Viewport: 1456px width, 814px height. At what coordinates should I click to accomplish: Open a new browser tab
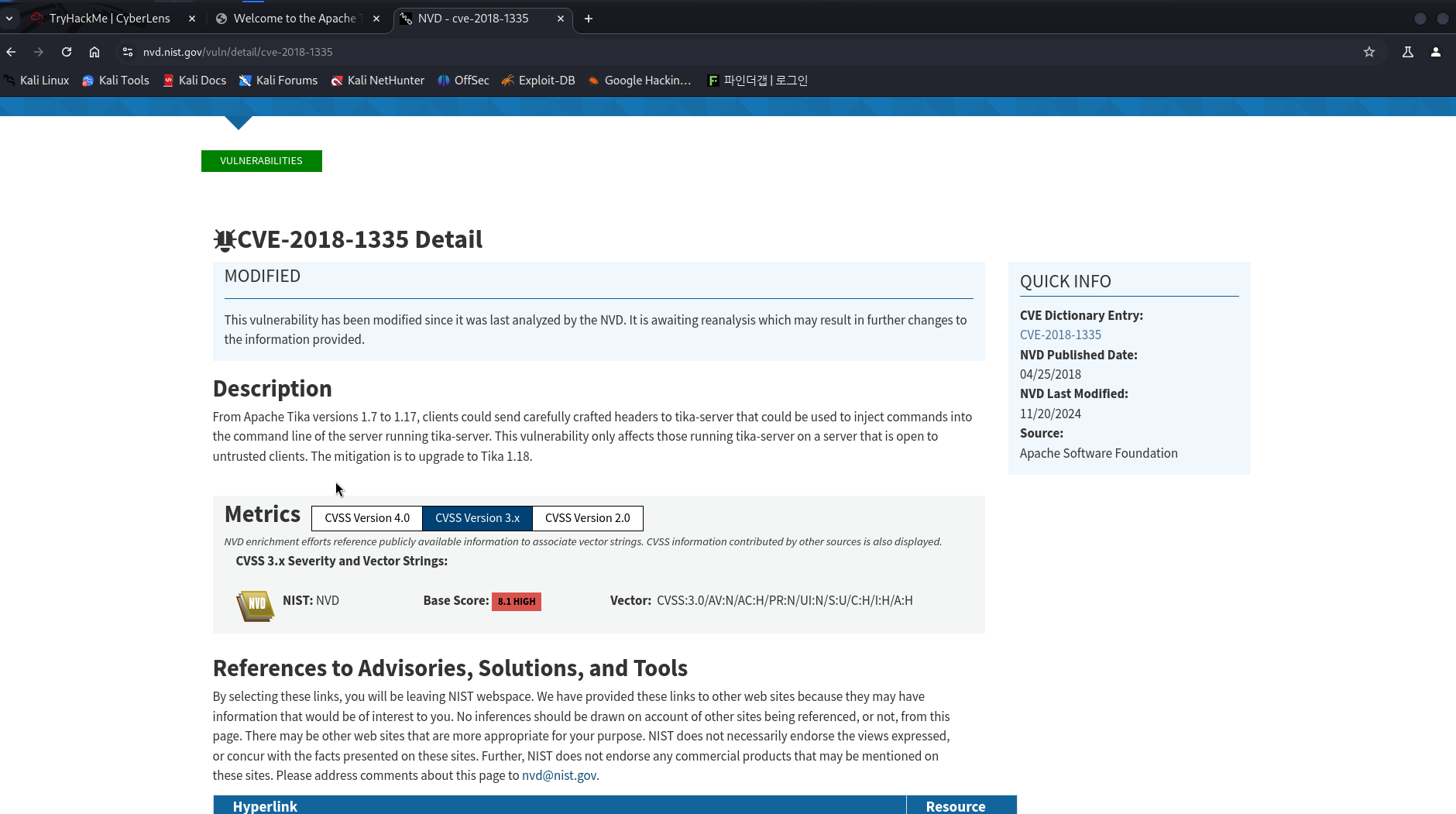(589, 19)
